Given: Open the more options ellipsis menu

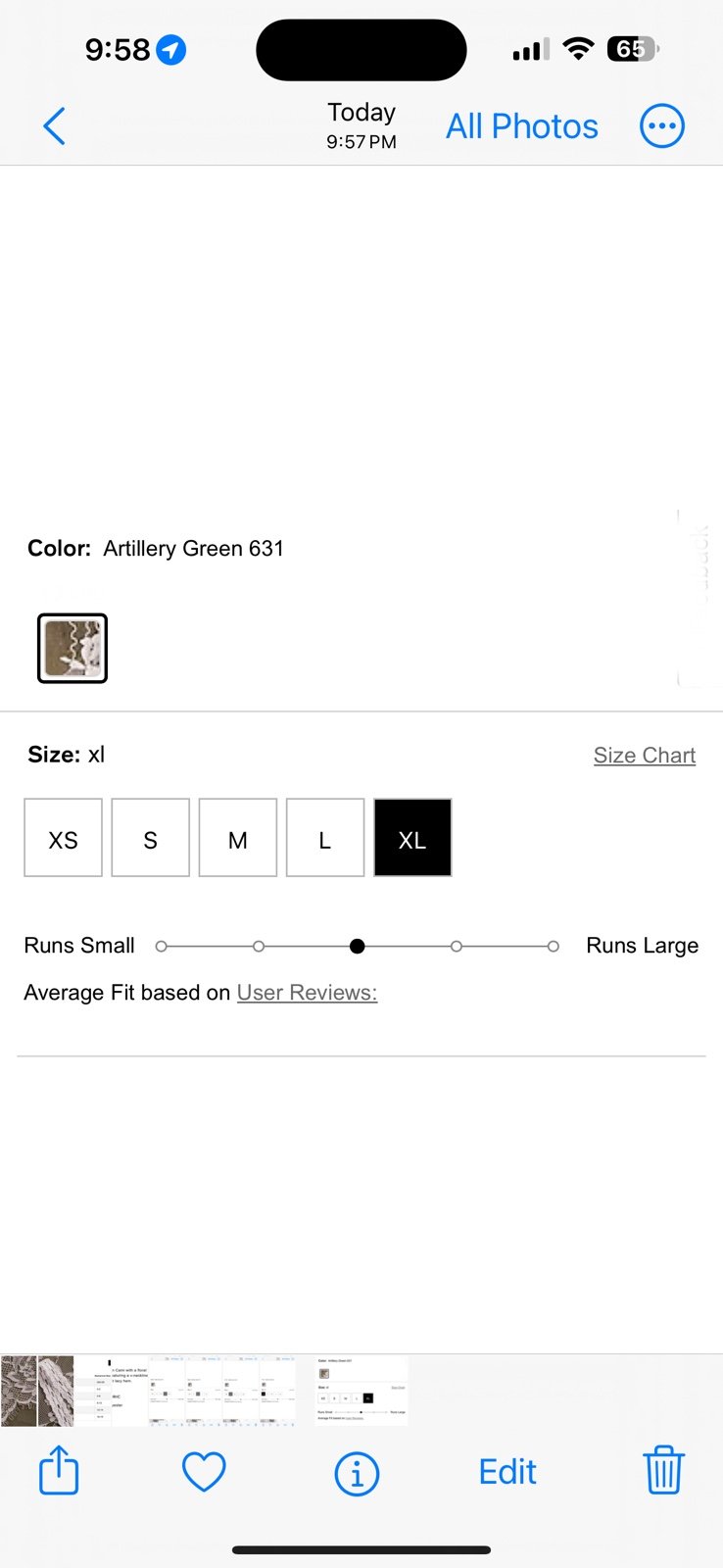Looking at the screenshot, I should 662,126.
